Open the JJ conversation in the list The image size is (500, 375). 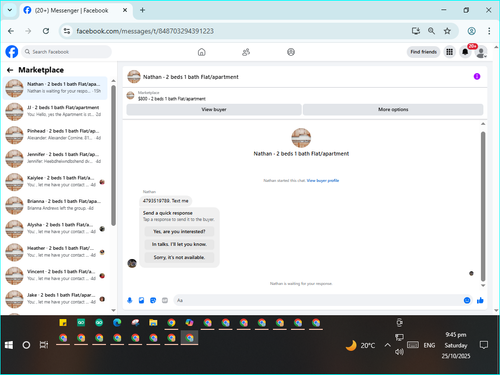click(55, 111)
